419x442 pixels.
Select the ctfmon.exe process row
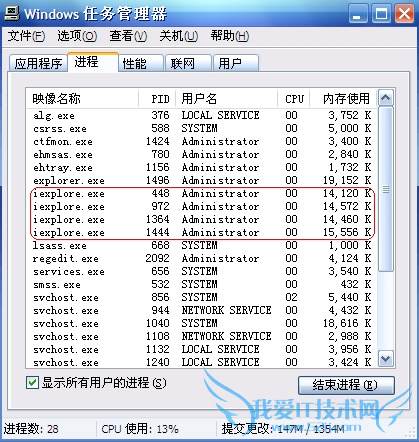click(202, 141)
